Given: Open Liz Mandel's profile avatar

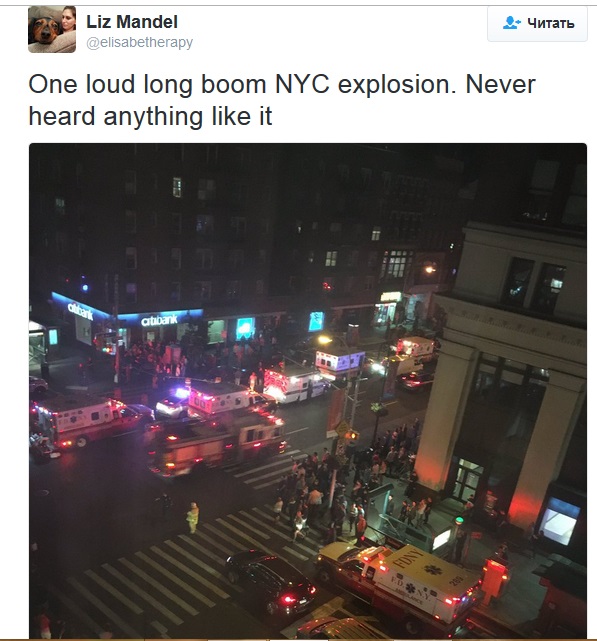Looking at the screenshot, I should (52, 29).
